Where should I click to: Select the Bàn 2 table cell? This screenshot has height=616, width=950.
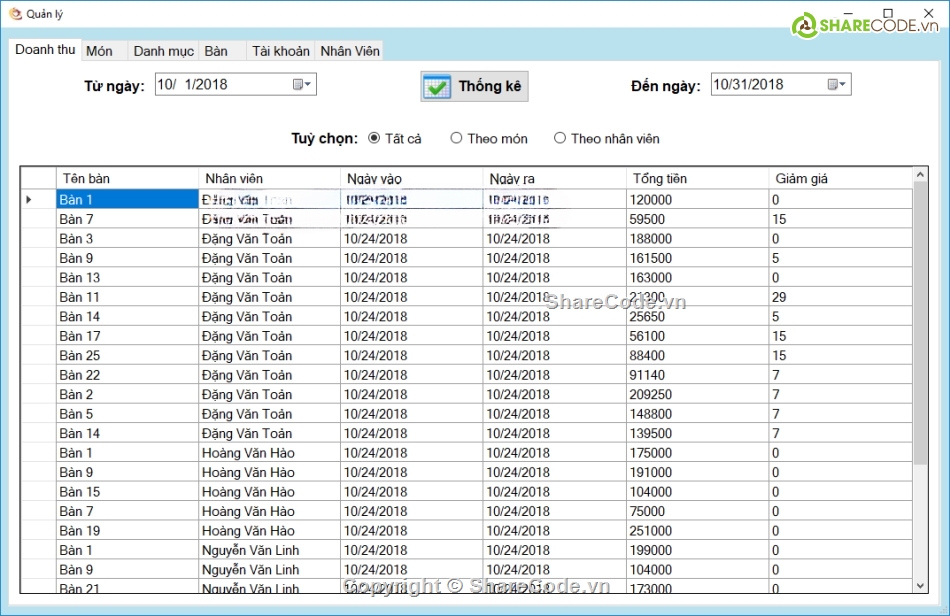click(127, 394)
